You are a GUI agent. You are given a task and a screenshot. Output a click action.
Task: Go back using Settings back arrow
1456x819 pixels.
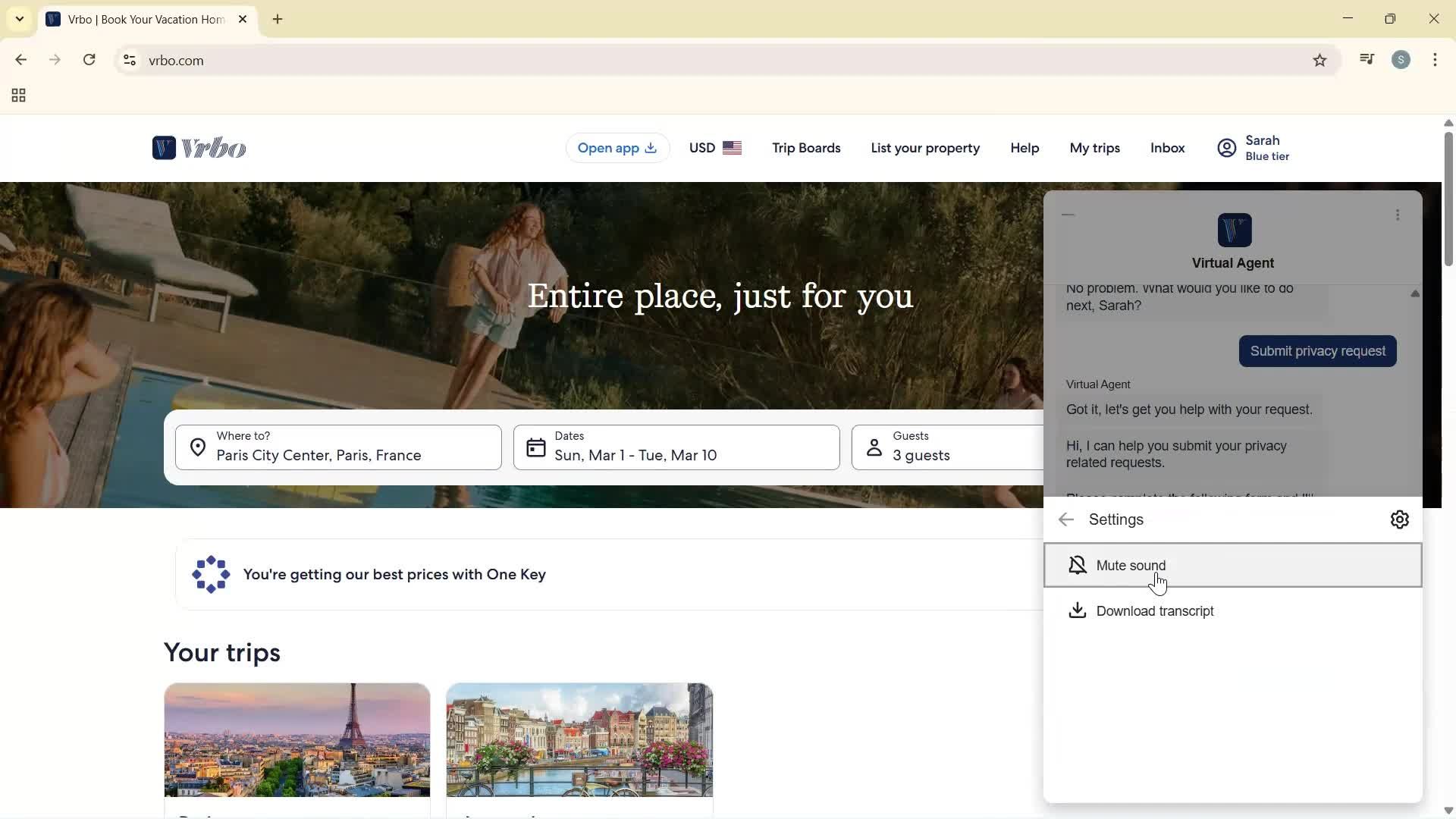(x=1066, y=520)
